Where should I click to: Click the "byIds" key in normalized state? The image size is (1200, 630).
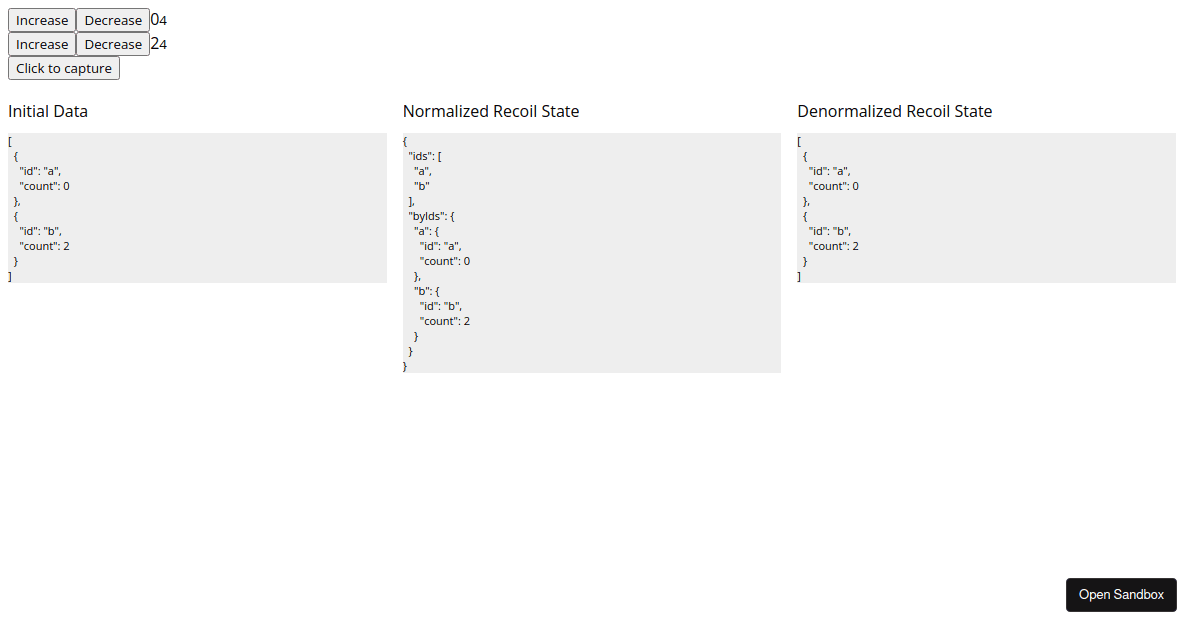(x=427, y=215)
